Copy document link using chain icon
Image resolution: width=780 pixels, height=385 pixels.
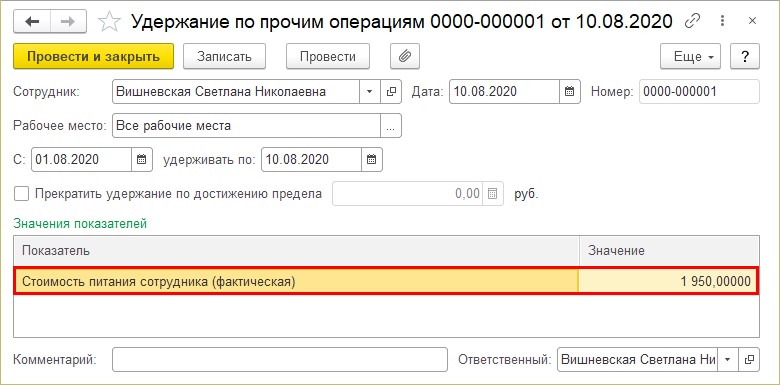click(x=692, y=21)
